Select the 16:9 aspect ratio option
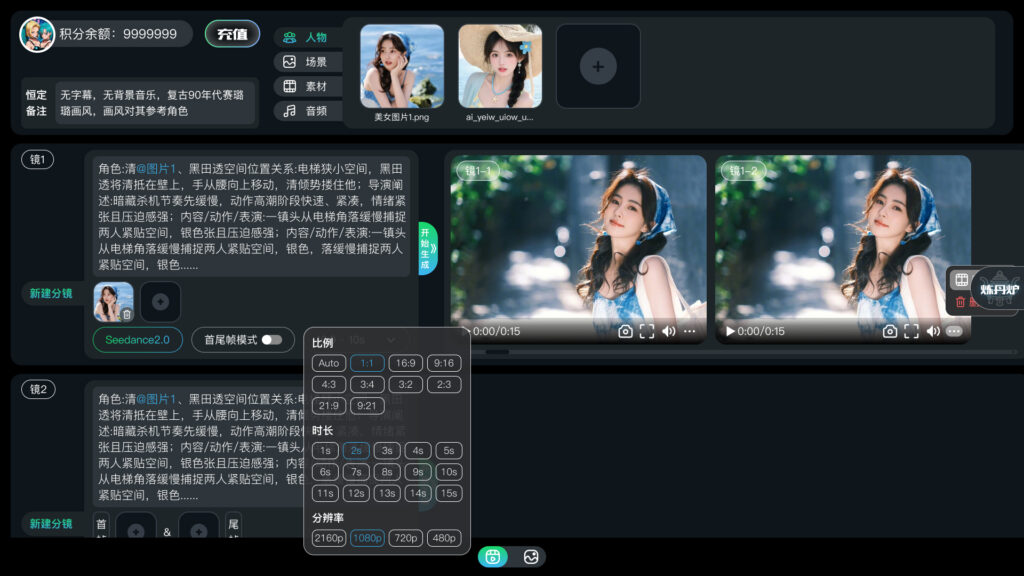 404,364
